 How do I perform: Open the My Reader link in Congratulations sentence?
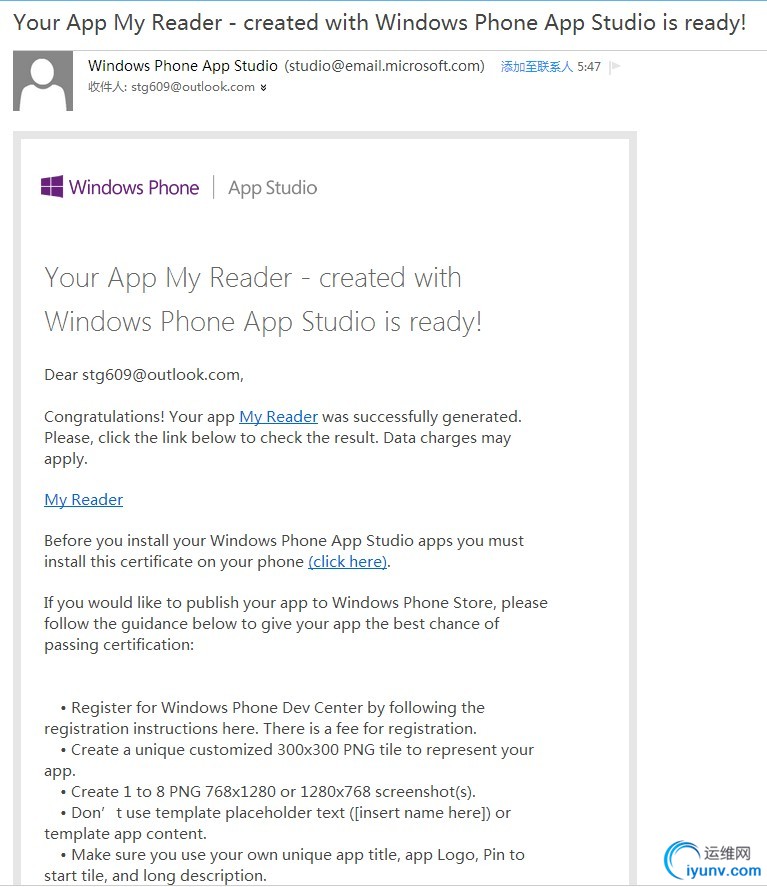278,417
